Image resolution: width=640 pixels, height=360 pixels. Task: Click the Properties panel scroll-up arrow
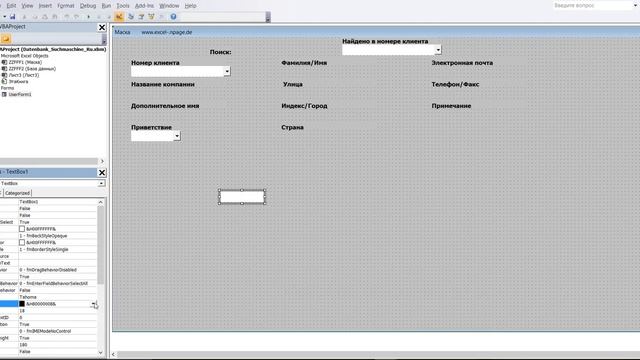coord(100,202)
